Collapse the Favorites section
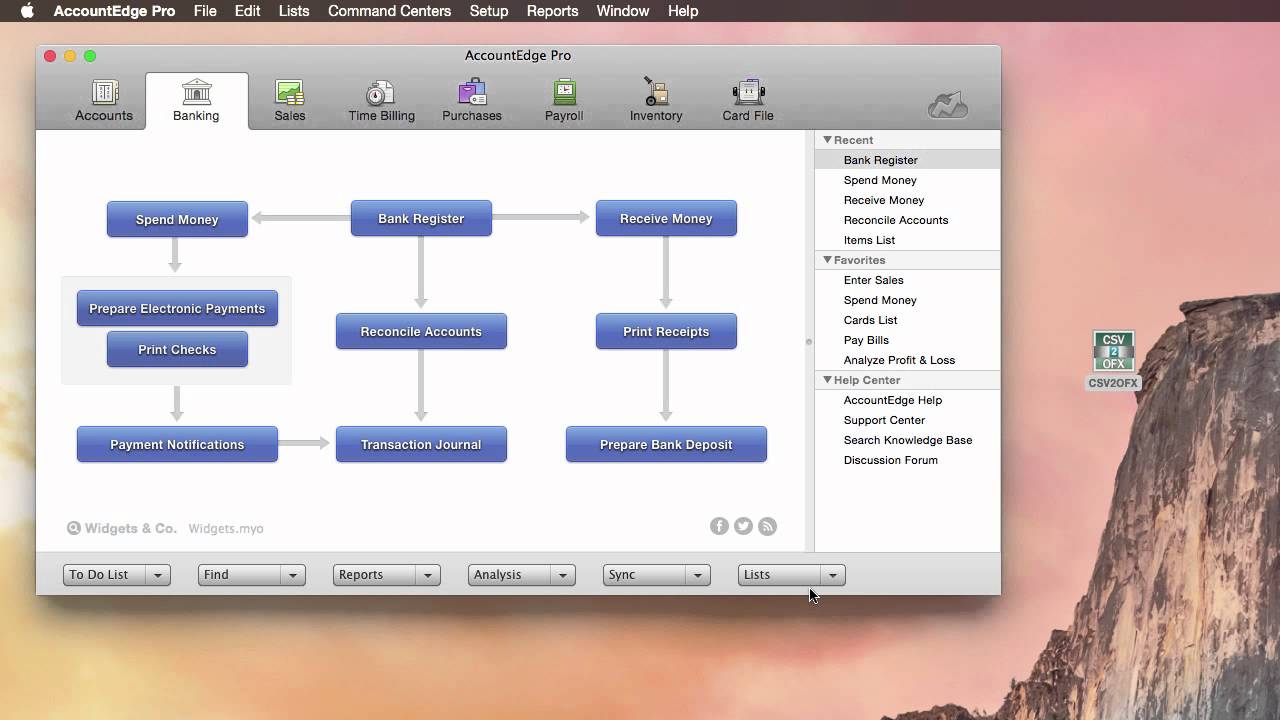The image size is (1280, 720). pos(827,260)
